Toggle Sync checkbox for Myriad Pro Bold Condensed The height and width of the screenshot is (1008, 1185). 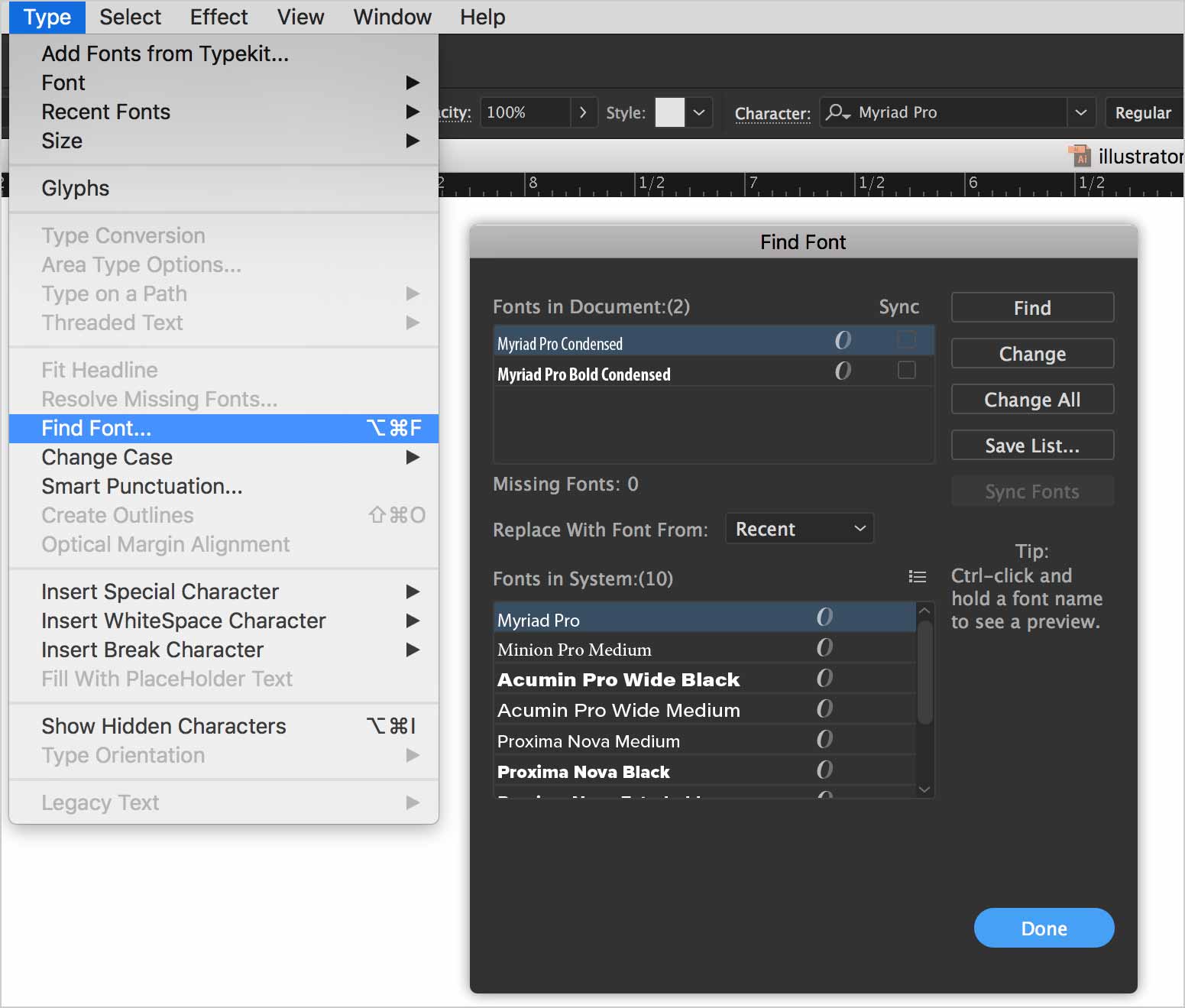point(906,370)
